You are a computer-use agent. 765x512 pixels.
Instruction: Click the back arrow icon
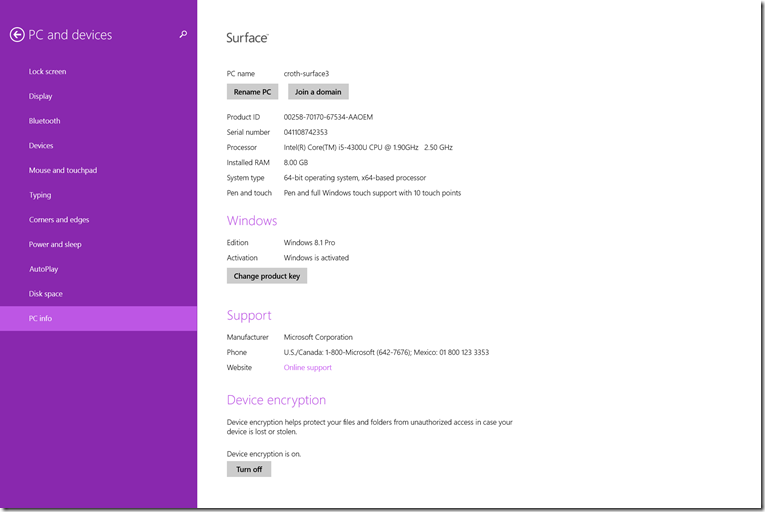(17, 35)
